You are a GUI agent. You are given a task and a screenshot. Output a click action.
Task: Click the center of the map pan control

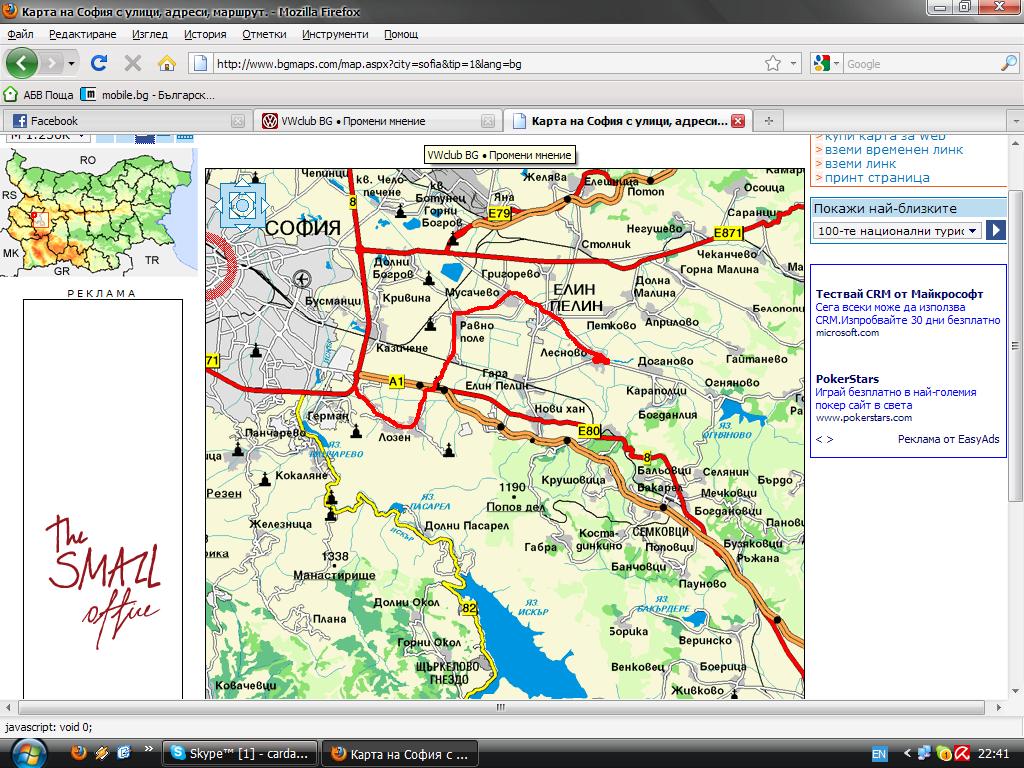coord(241,206)
